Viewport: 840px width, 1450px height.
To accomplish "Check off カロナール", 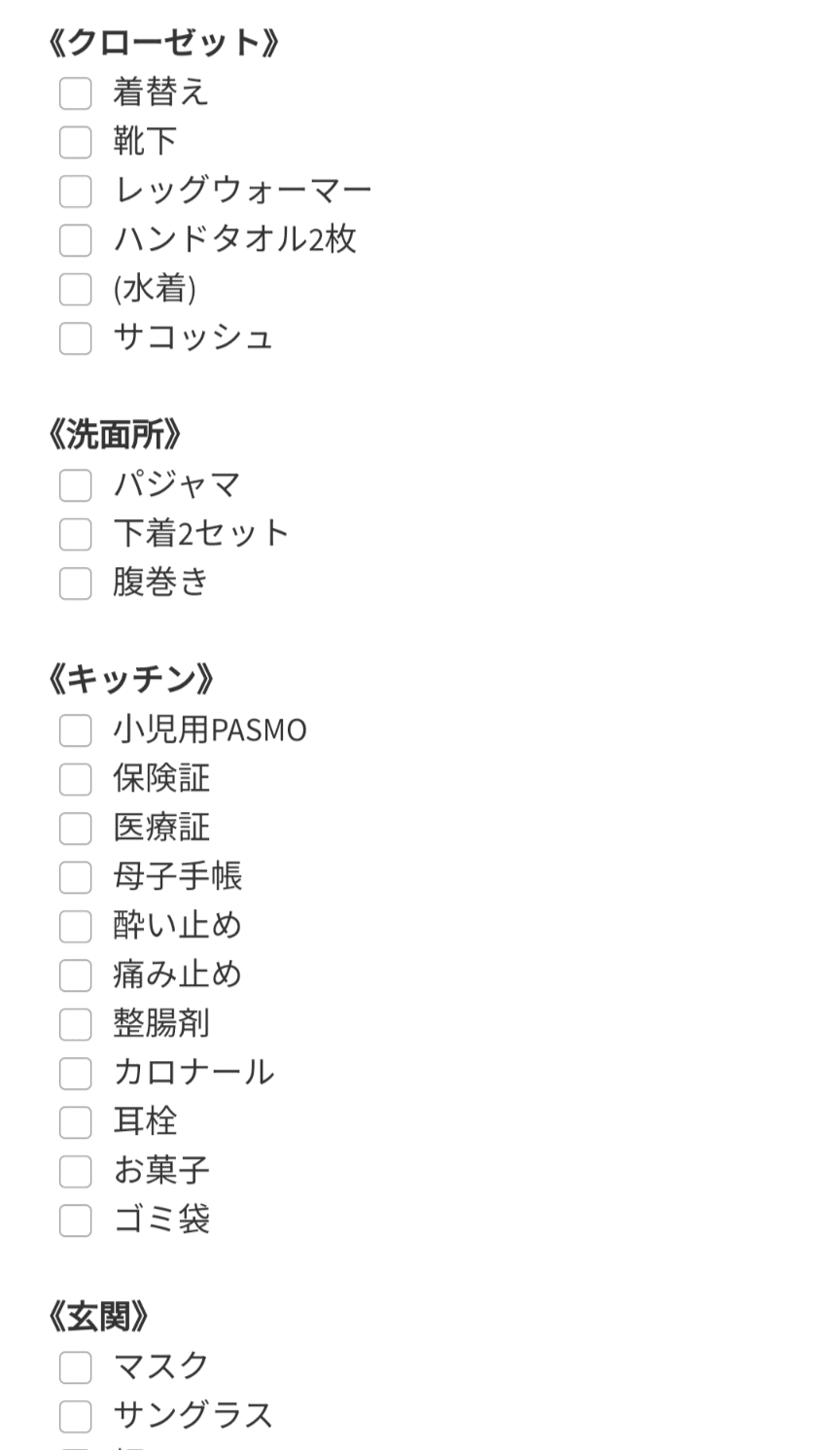I will coord(75,1073).
